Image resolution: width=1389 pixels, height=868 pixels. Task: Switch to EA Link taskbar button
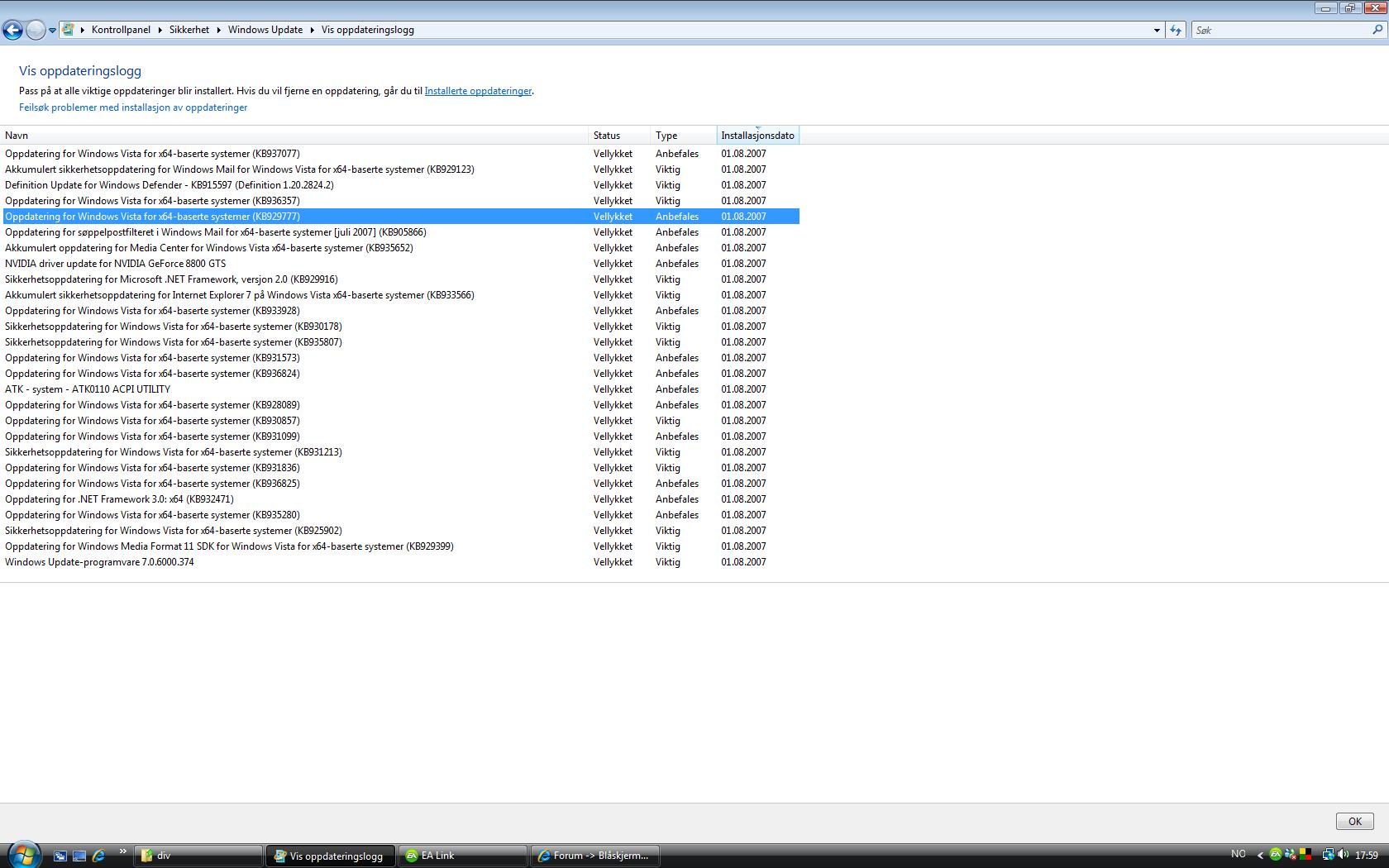coord(463,856)
